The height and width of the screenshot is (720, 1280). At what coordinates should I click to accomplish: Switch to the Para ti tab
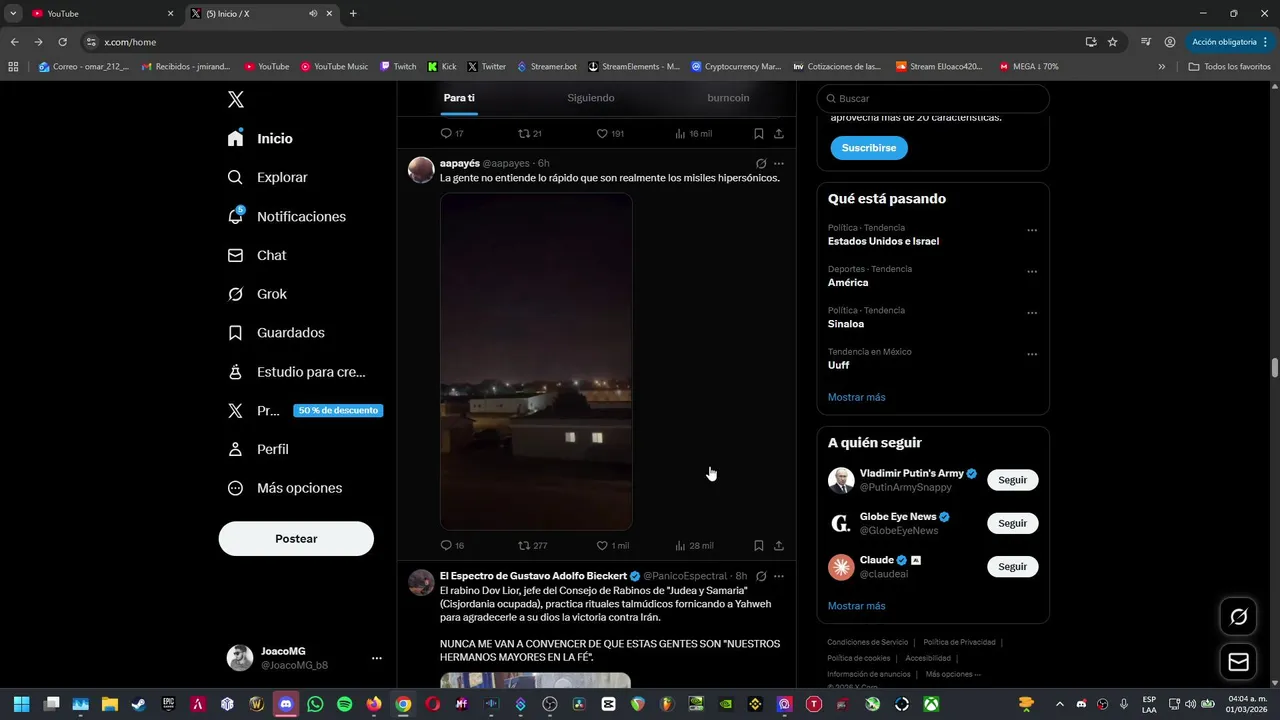coord(459,98)
